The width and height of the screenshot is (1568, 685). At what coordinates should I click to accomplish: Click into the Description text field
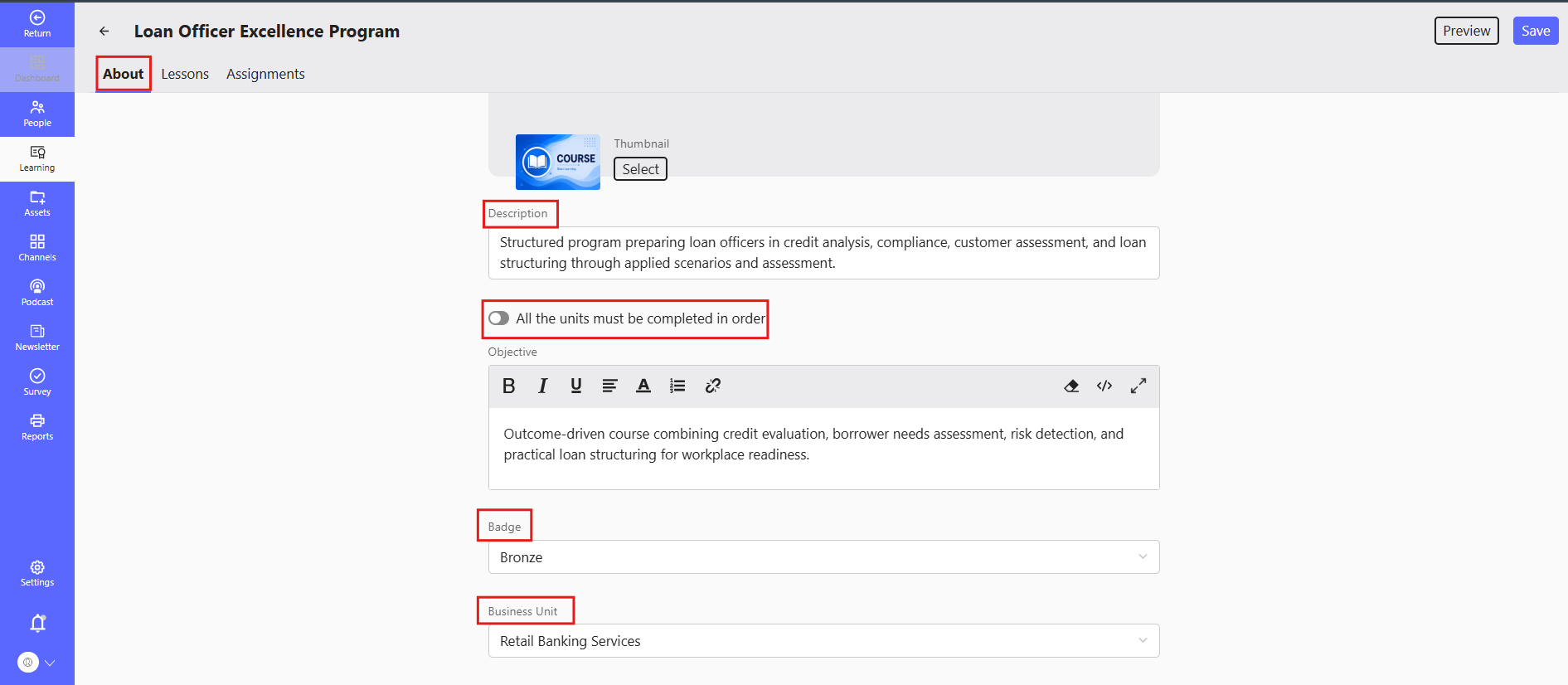click(823, 253)
